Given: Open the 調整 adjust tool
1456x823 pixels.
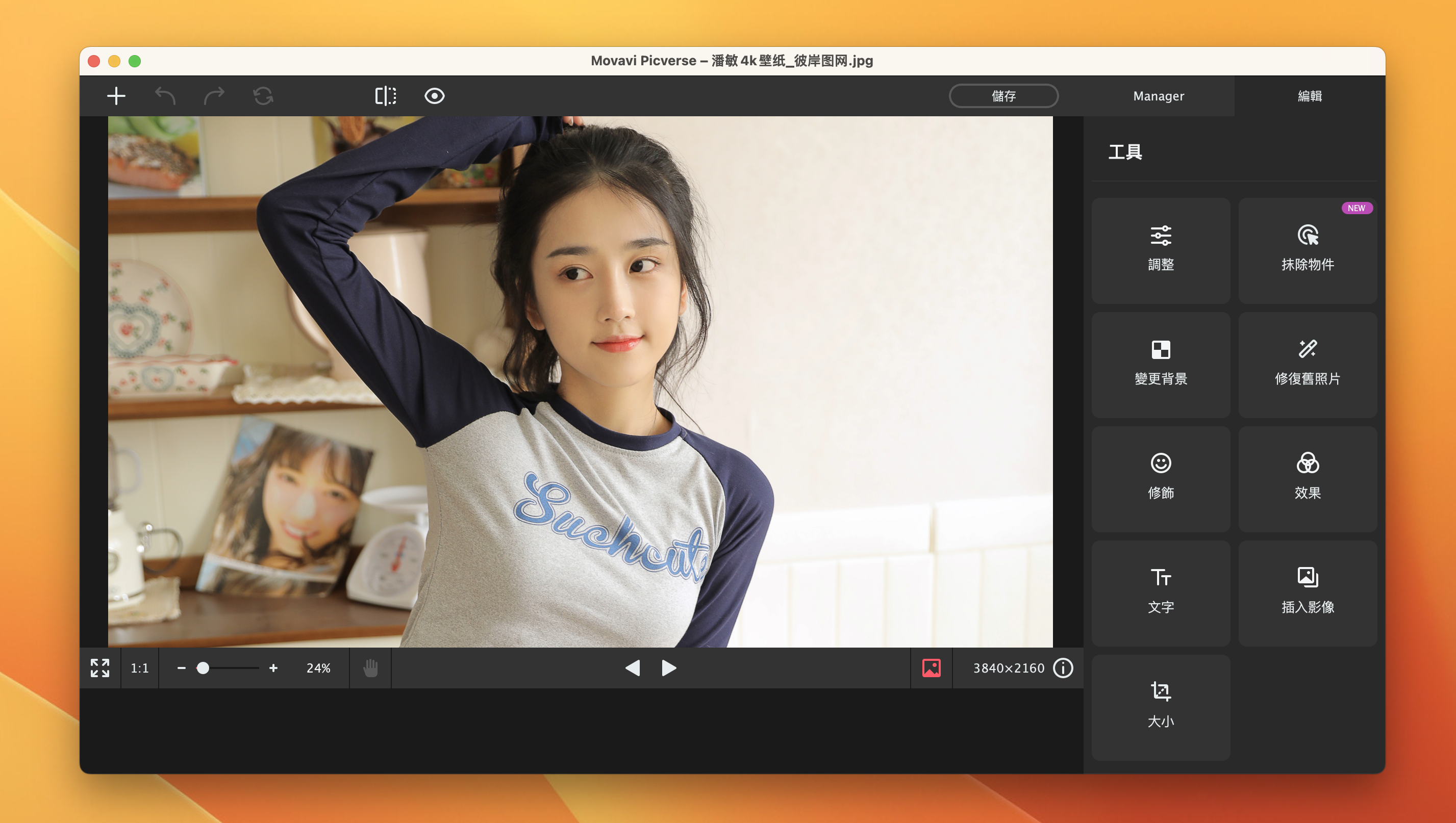Looking at the screenshot, I should (1160, 250).
